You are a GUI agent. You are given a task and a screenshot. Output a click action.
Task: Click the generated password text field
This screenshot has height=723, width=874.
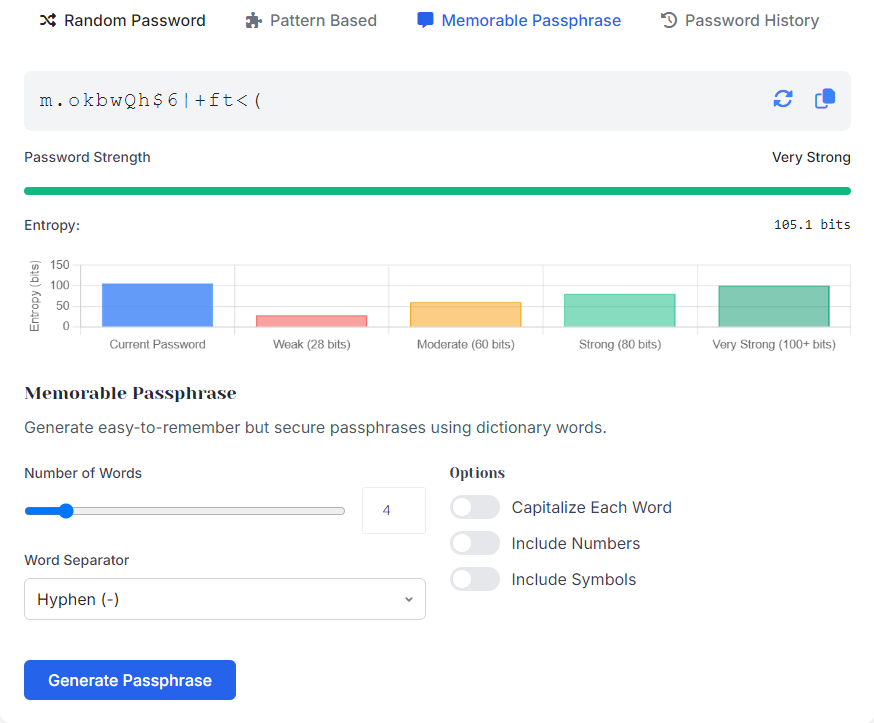(438, 101)
